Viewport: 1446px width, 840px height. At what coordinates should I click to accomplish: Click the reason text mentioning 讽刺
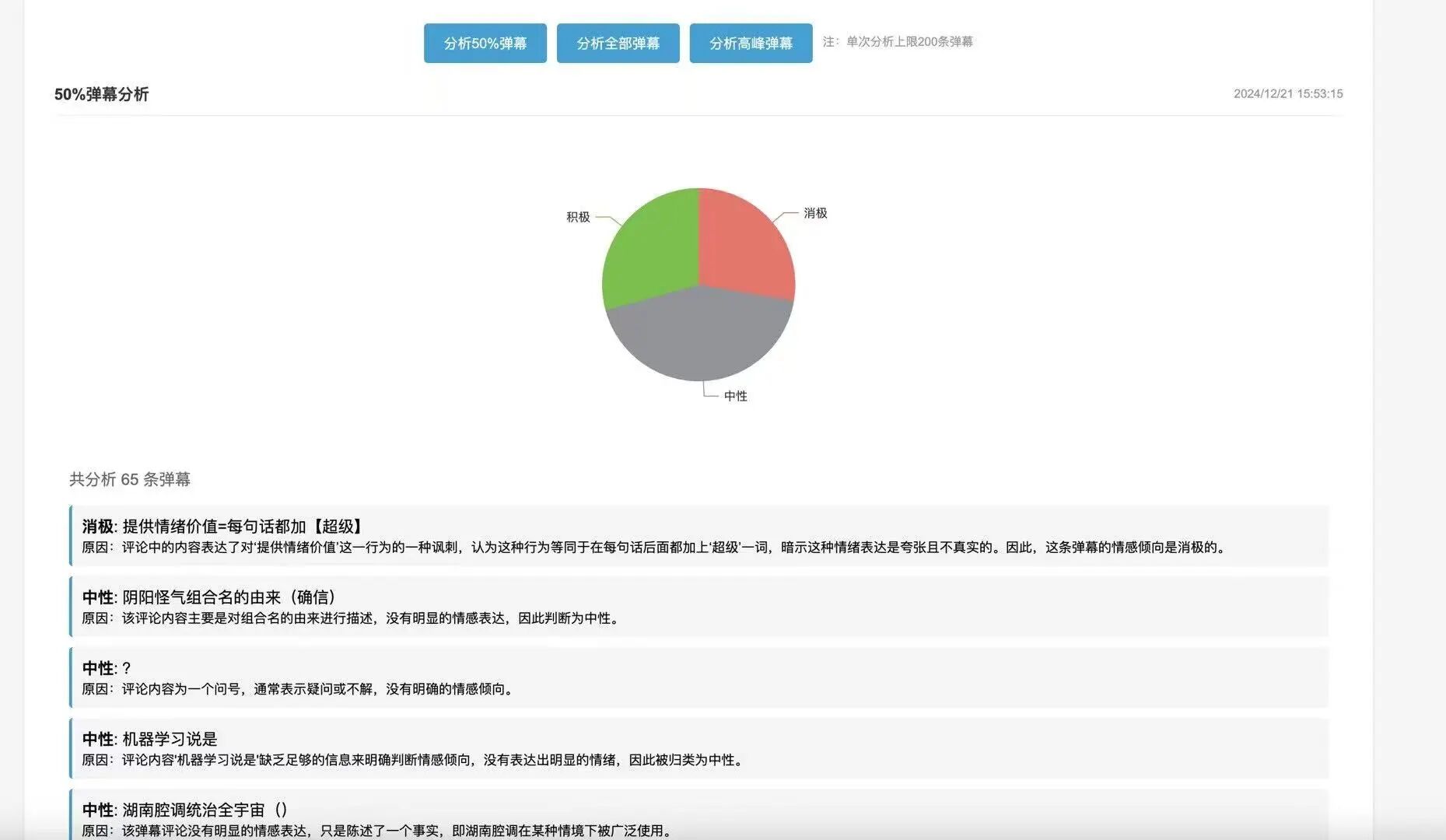coord(653,548)
